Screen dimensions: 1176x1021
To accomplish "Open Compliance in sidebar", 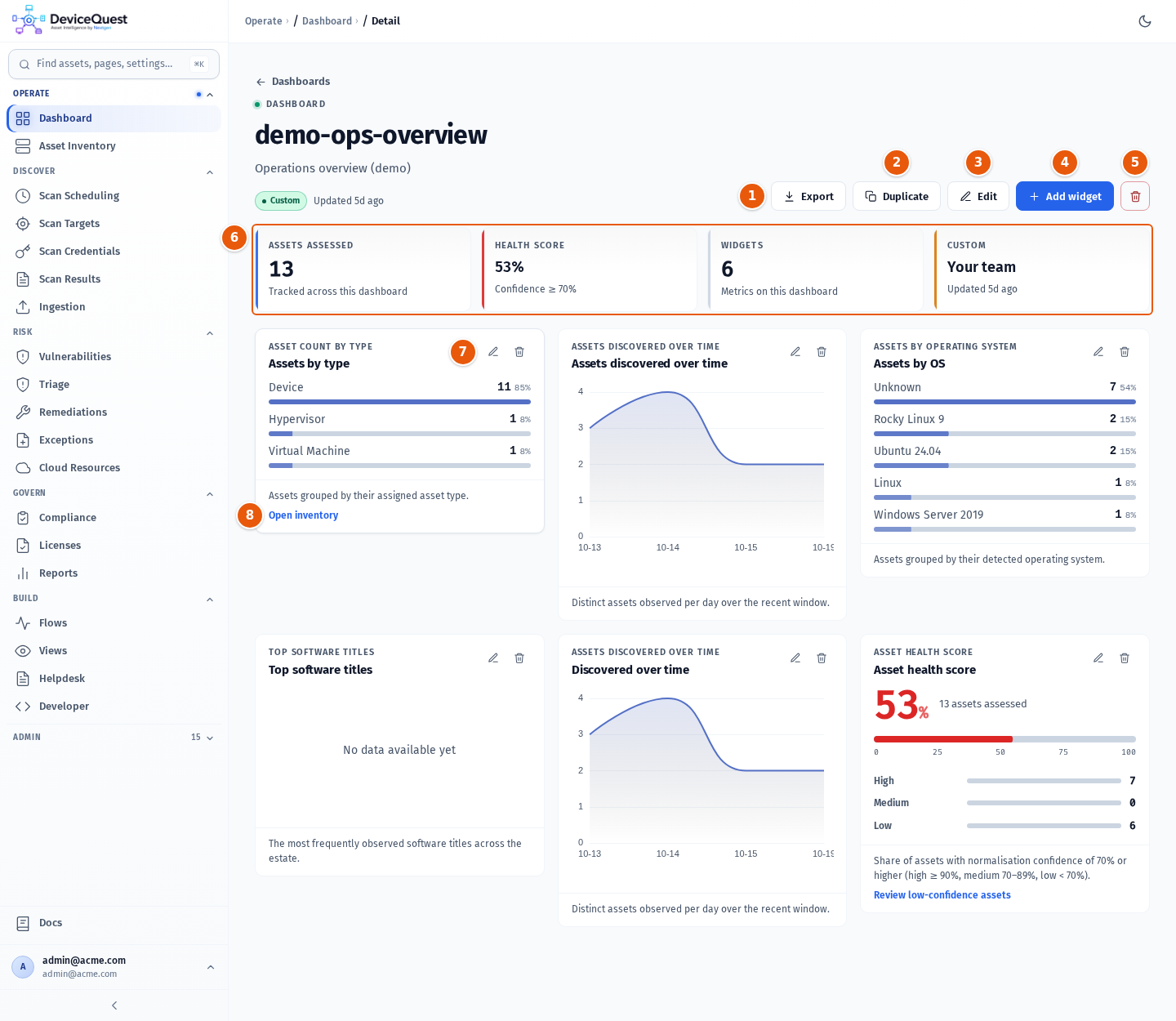I will 114,518.
